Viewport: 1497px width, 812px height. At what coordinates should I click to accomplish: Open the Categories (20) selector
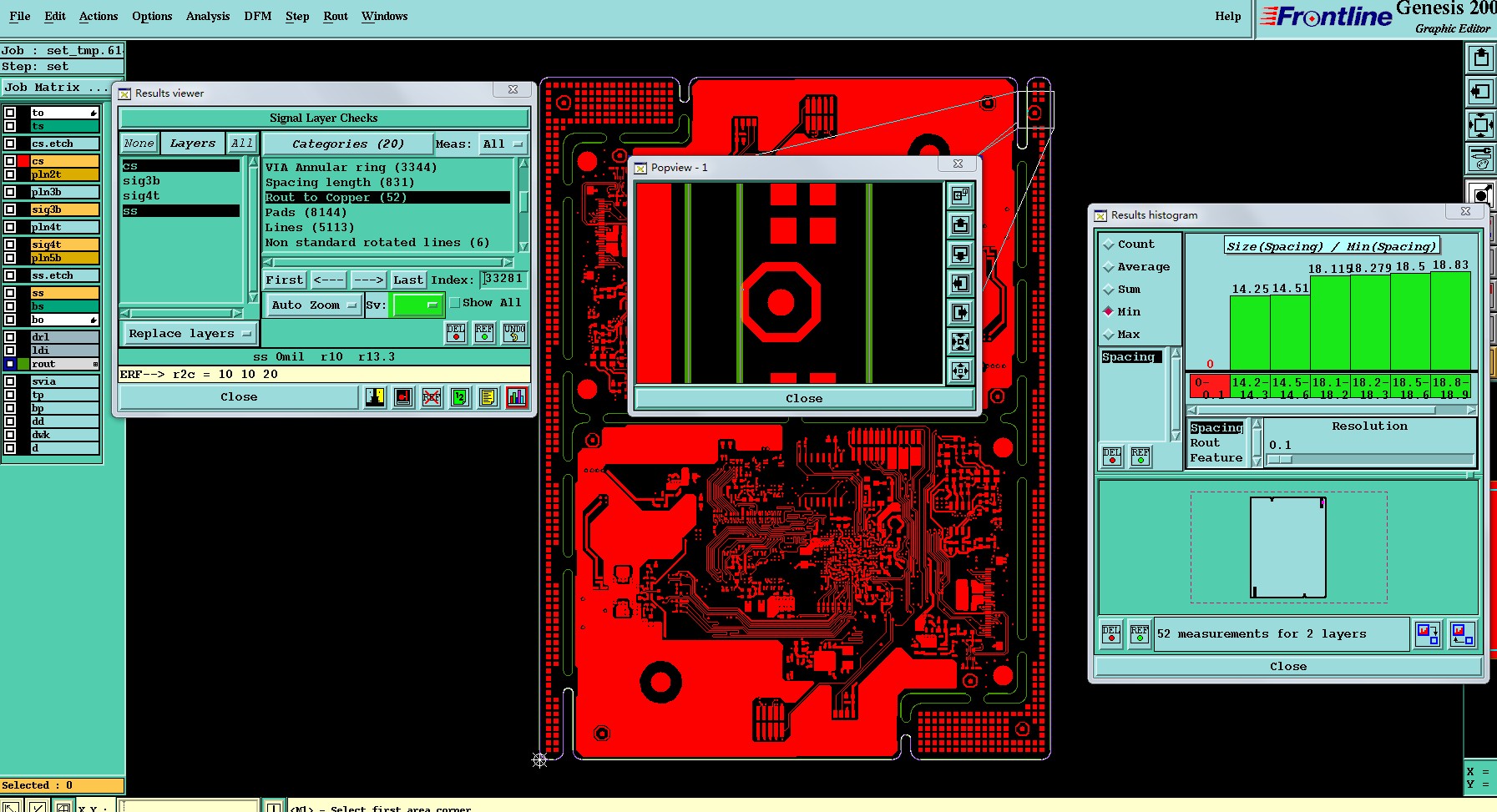347,144
